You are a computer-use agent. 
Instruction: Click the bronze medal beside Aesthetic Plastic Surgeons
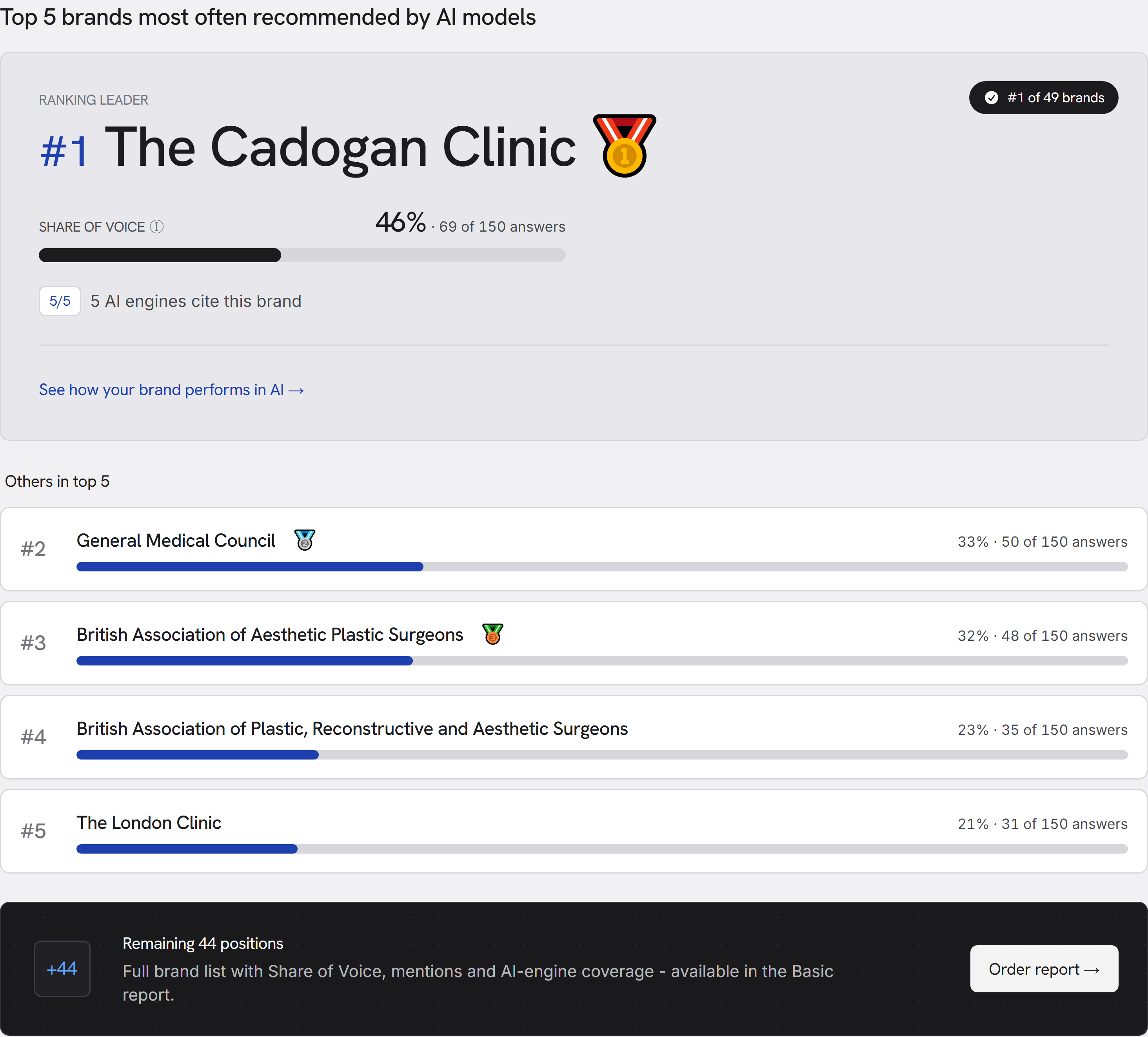(x=492, y=633)
